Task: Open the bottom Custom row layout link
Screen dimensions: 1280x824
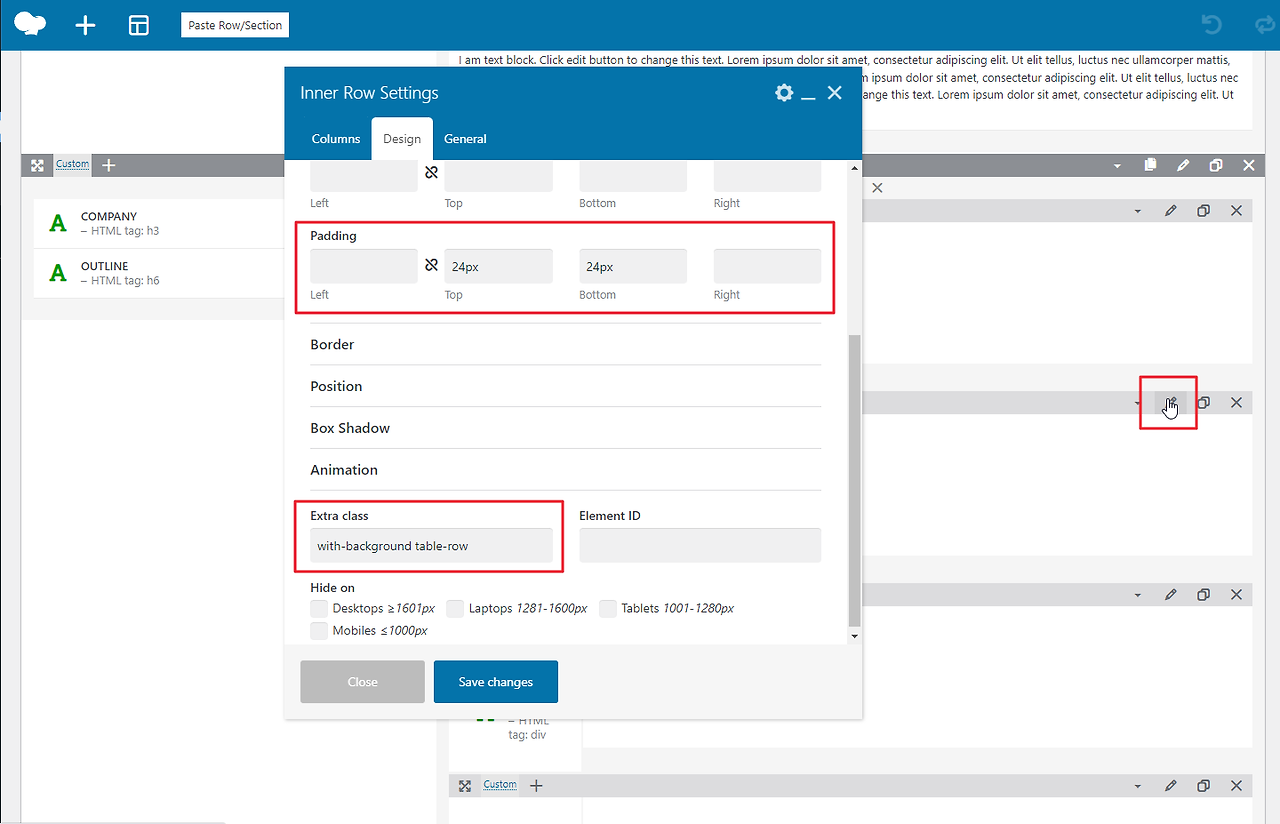Action: pyautogui.click(x=500, y=785)
